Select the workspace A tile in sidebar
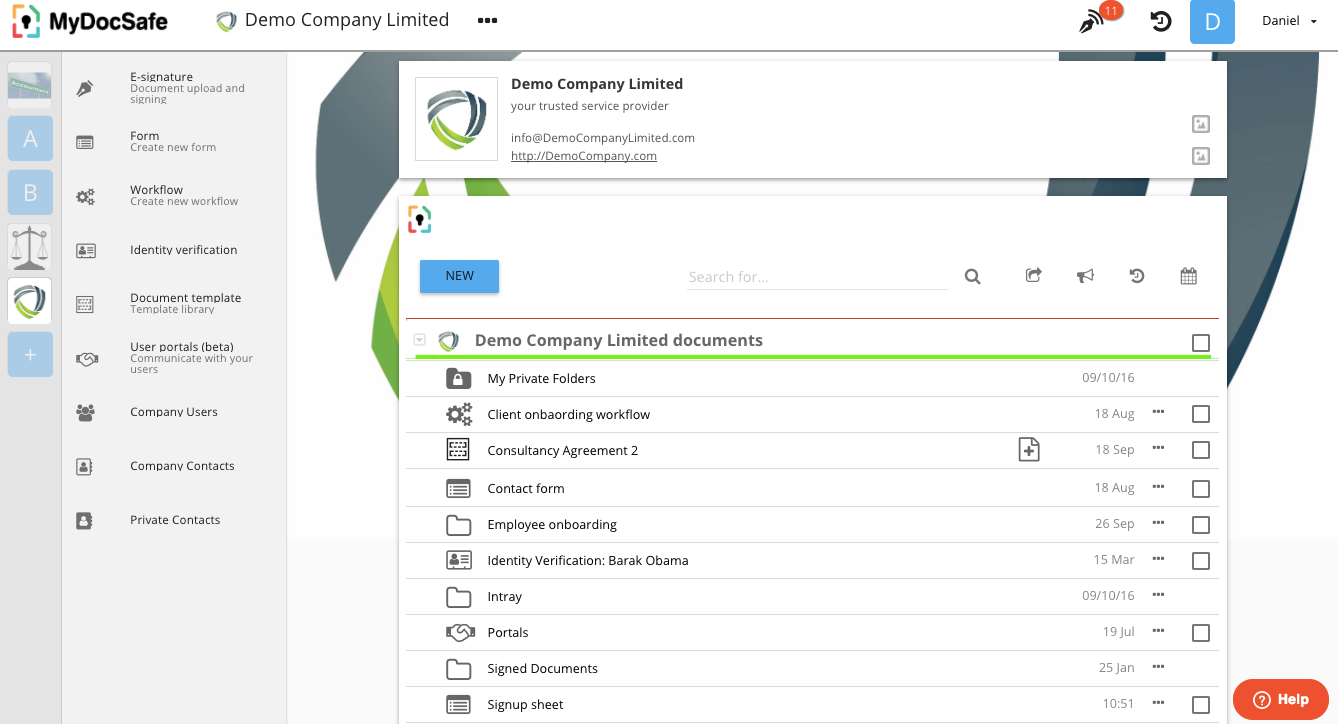Viewport: 1338px width, 724px height. [30, 138]
